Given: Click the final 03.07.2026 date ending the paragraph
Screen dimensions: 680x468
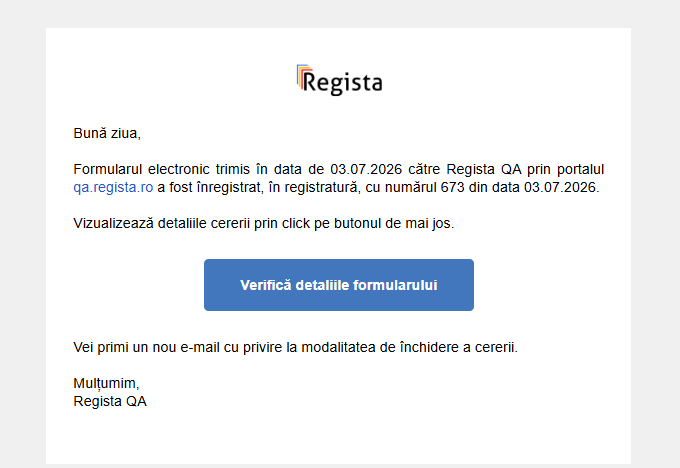Looking at the screenshot, I should (x=560, y=187).
